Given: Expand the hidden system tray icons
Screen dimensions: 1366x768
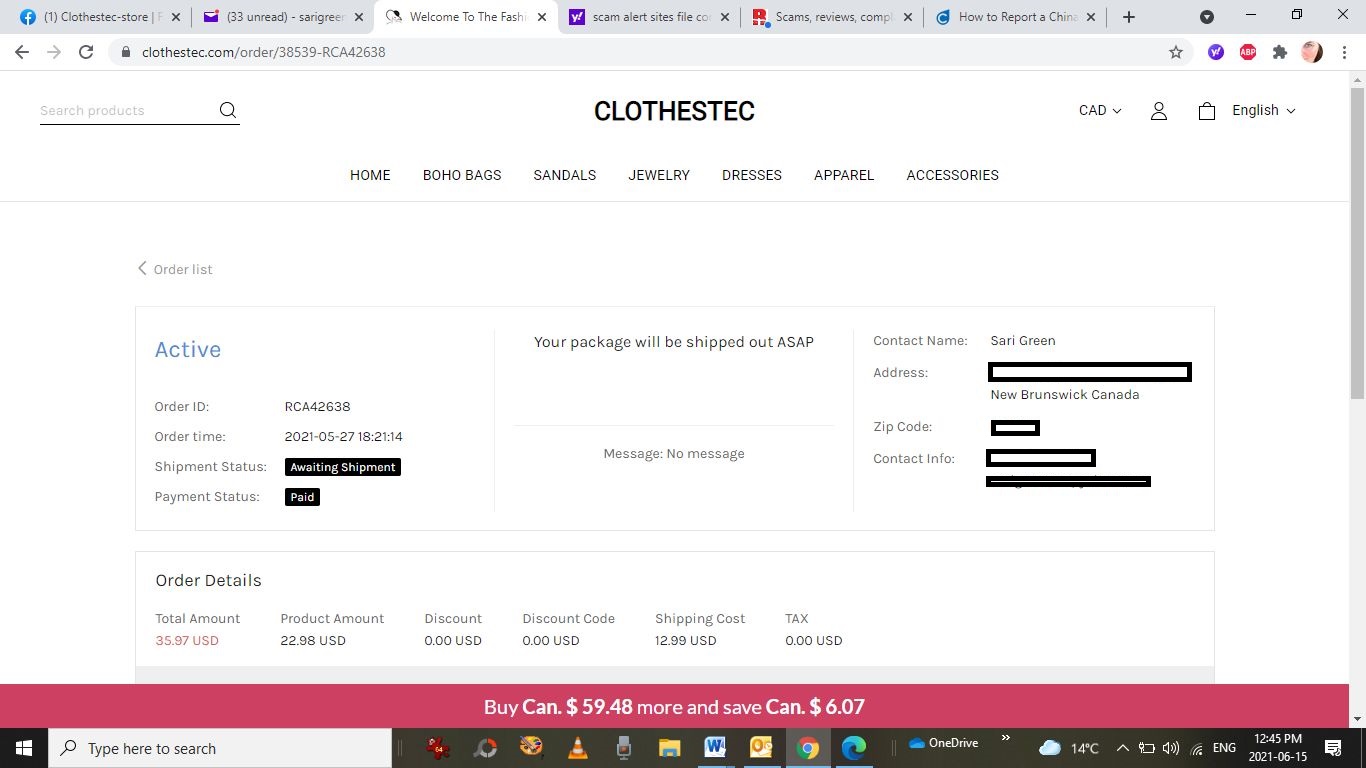Looking at the screenshot, I should pos(1122,748).
